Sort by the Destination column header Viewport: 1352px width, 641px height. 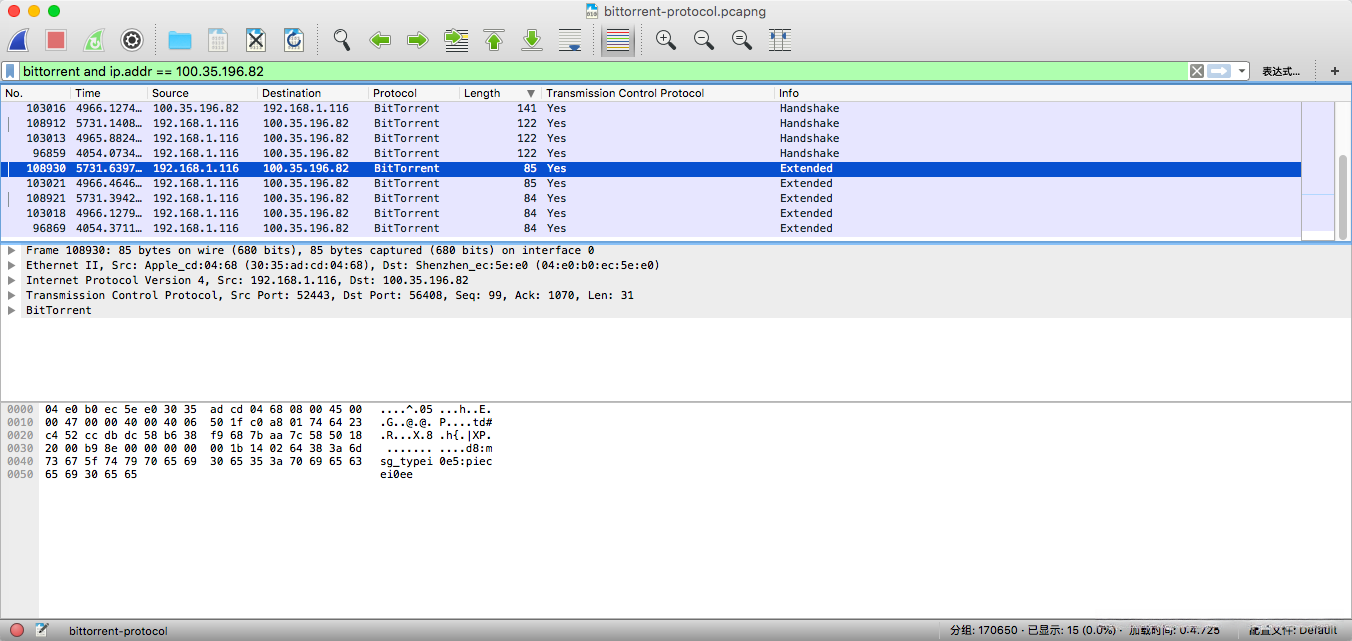tap(313, 93)
